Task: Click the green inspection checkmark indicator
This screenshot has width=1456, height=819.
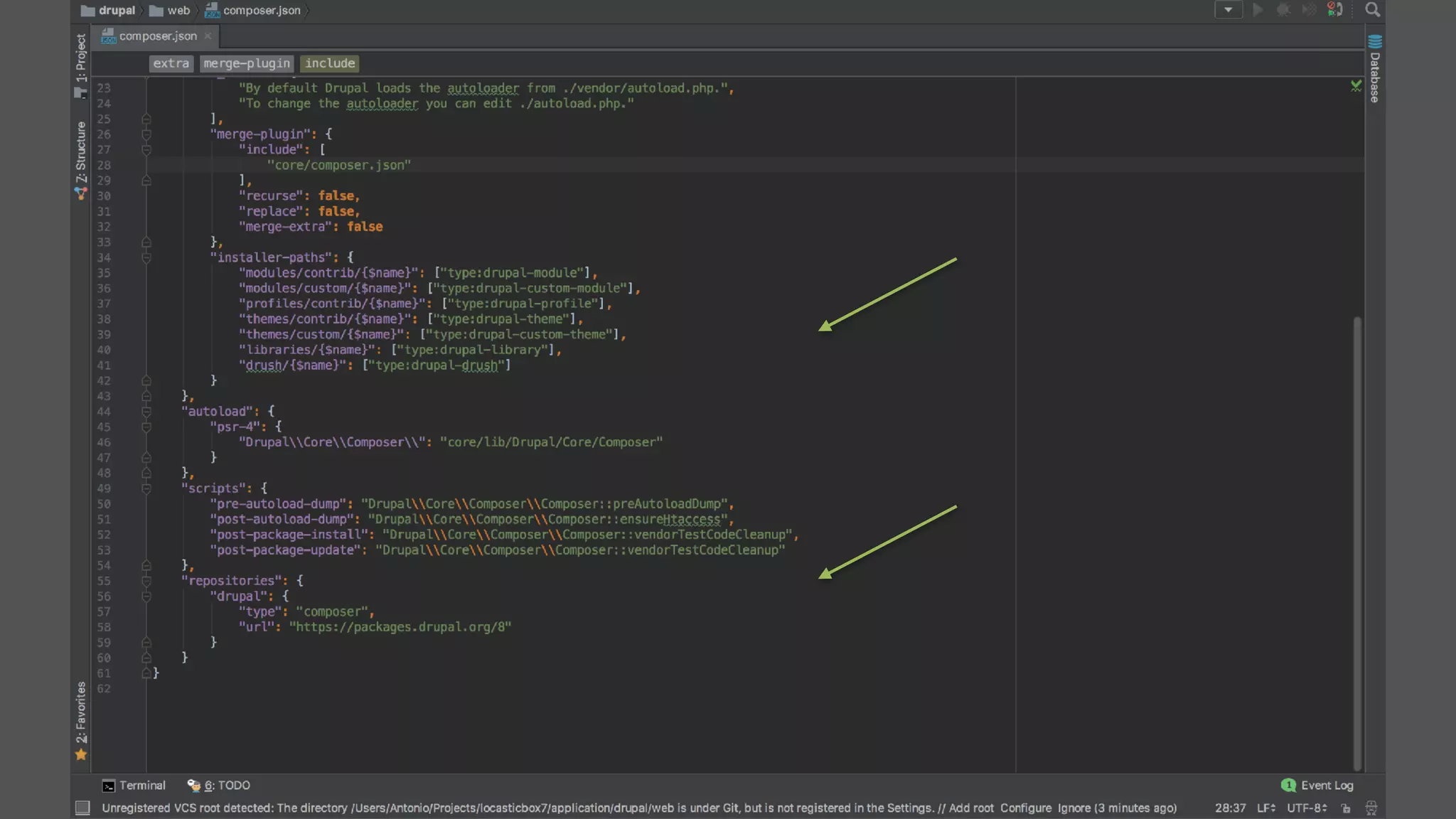Action: [1356, 86]
